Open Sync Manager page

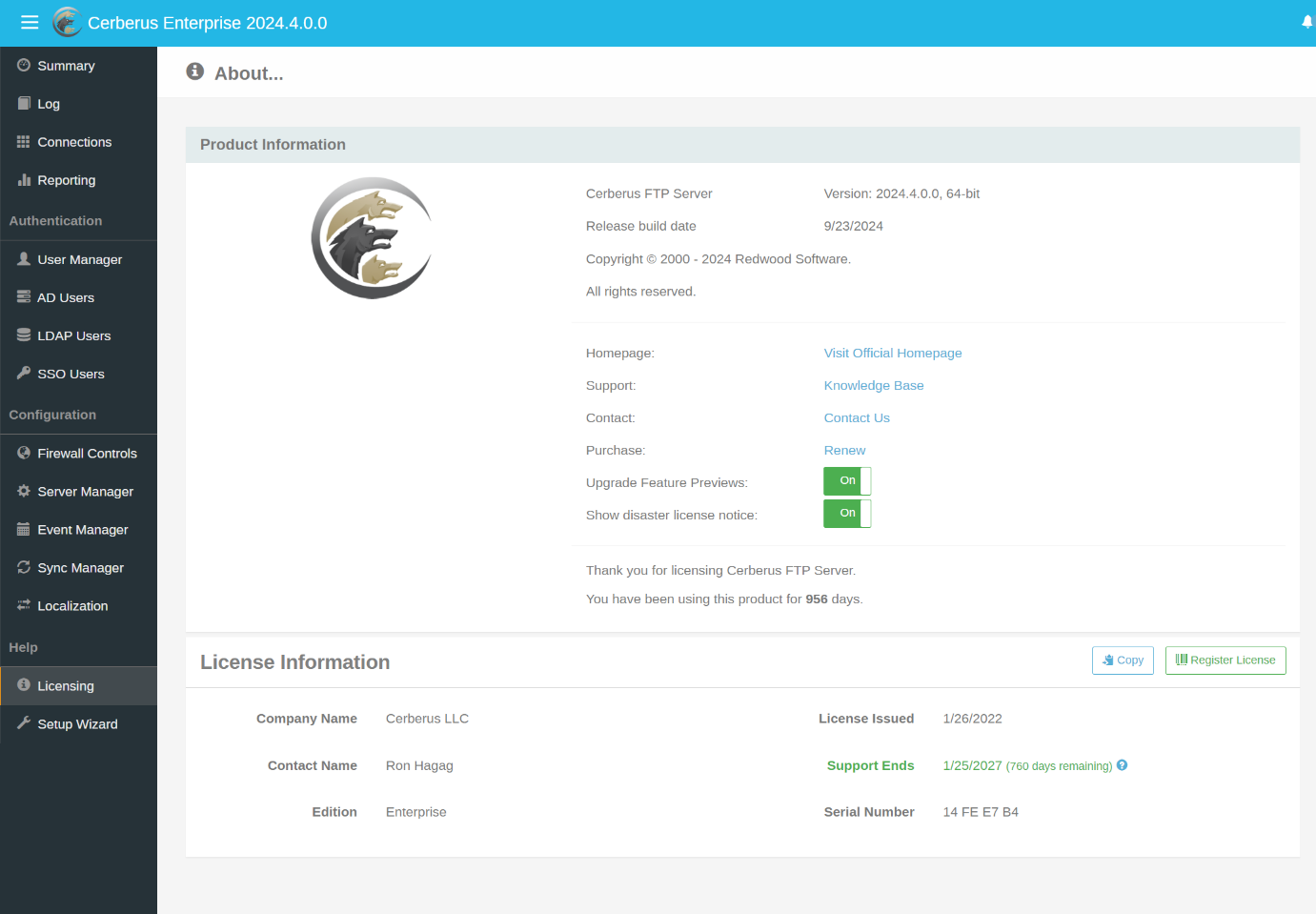tap(78, 568)
